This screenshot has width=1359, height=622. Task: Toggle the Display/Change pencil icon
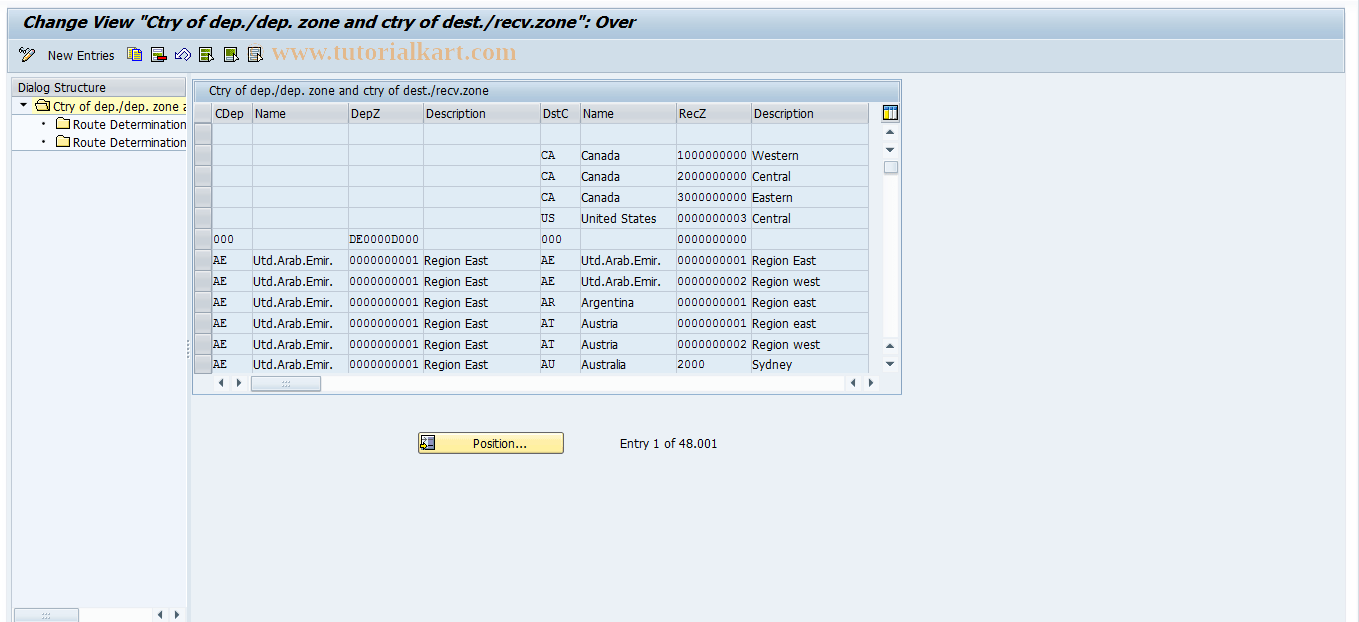27,55
